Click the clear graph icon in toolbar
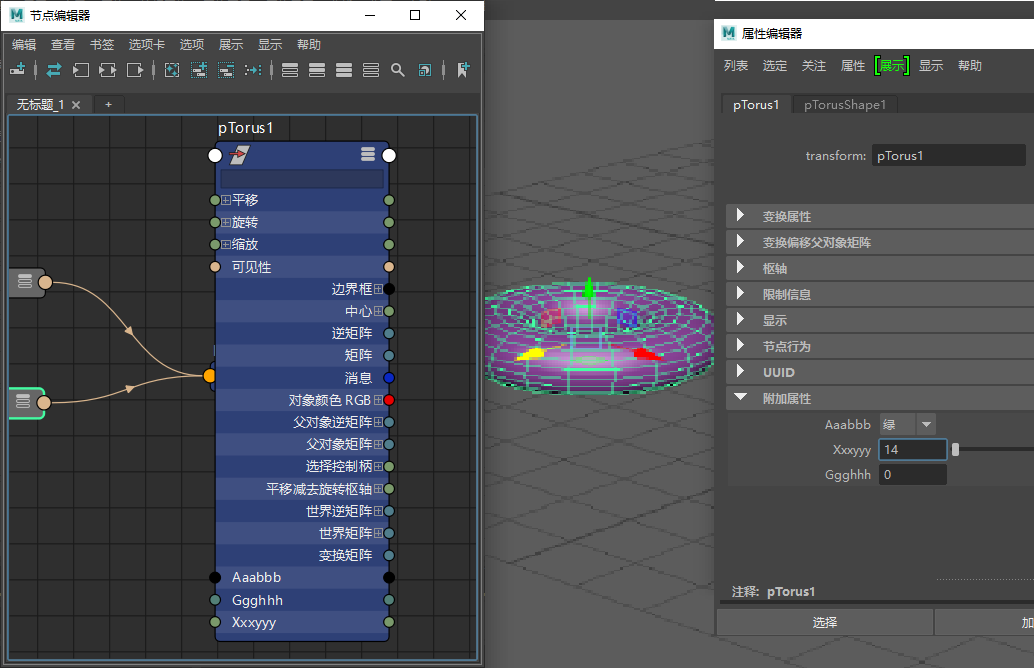The width and height of the screenshot is (1034, 668). [x=171, y=69]
